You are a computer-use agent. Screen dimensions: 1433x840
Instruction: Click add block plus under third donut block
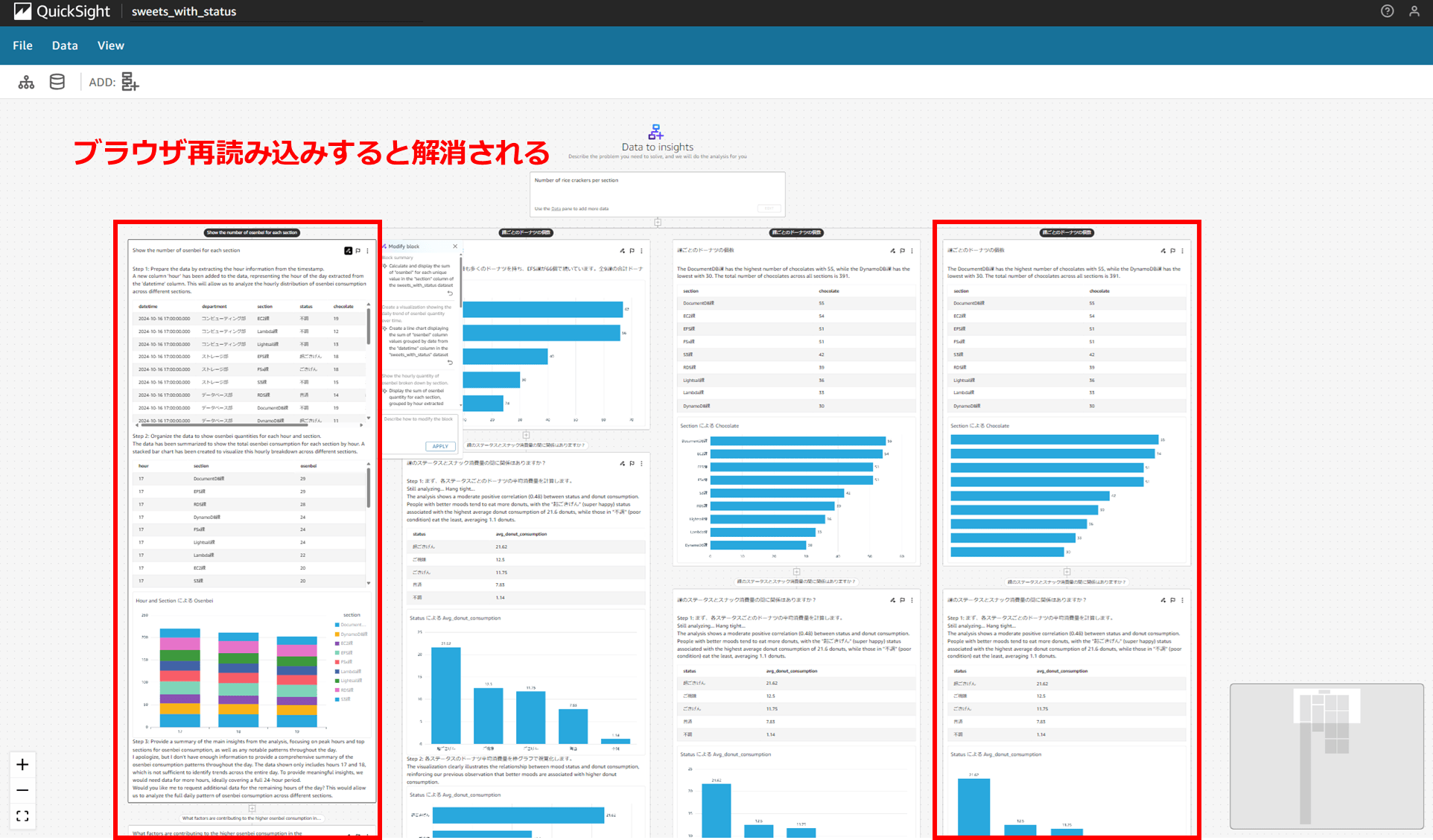point(796,572)
